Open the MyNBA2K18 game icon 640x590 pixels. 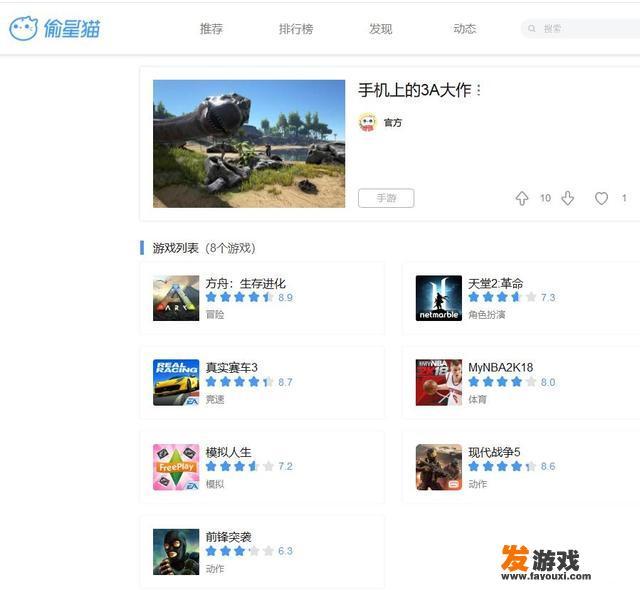(439, 382)
